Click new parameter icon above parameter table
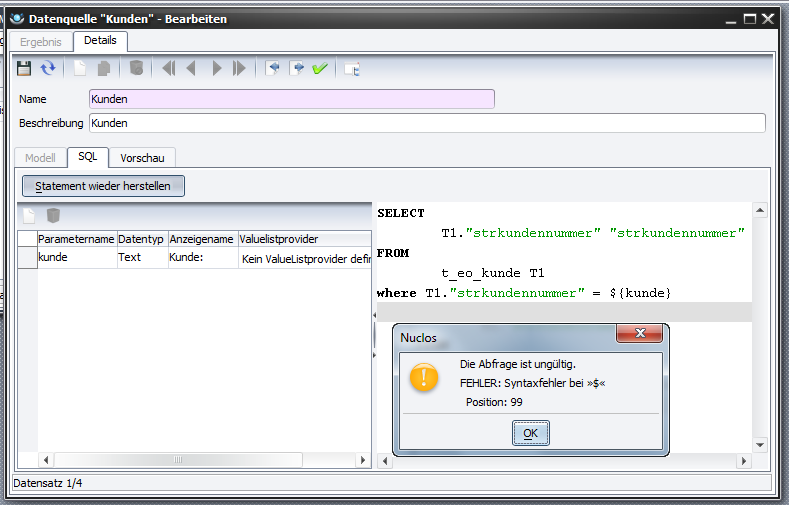The width and height of the screenshot is (789, 505). click(x=29, y=216)
